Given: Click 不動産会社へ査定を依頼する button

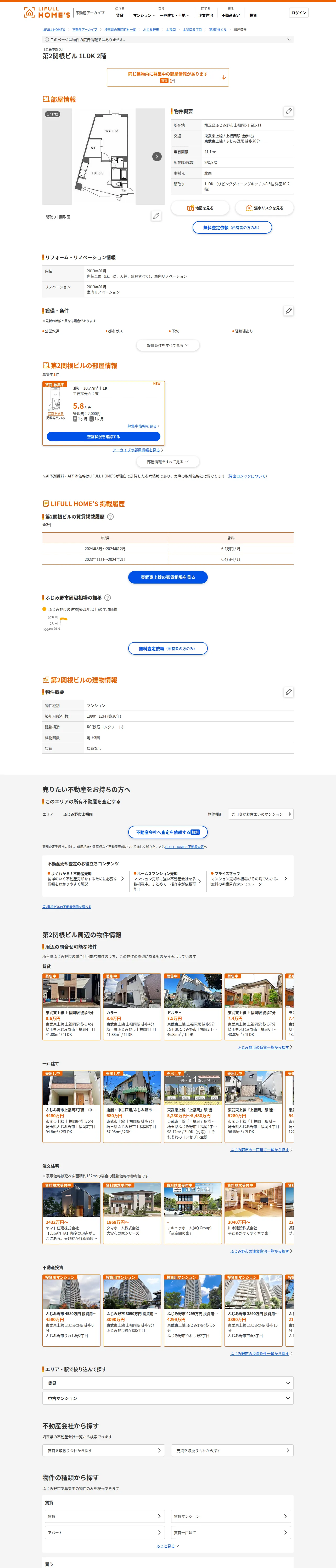Looking at the screenshot, I should [168, 832].
